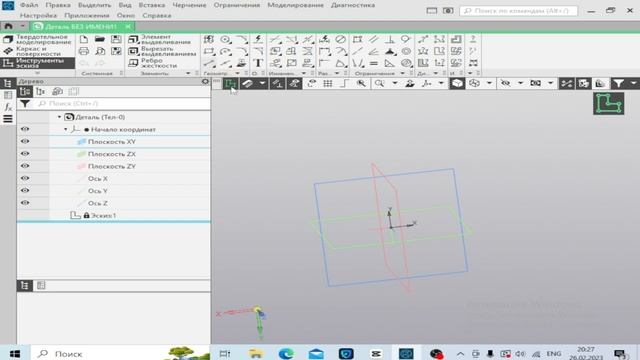The image size is (640, 360).
Task: Click the Вырезать выдавливанием cut button
Action: point(162,51)
